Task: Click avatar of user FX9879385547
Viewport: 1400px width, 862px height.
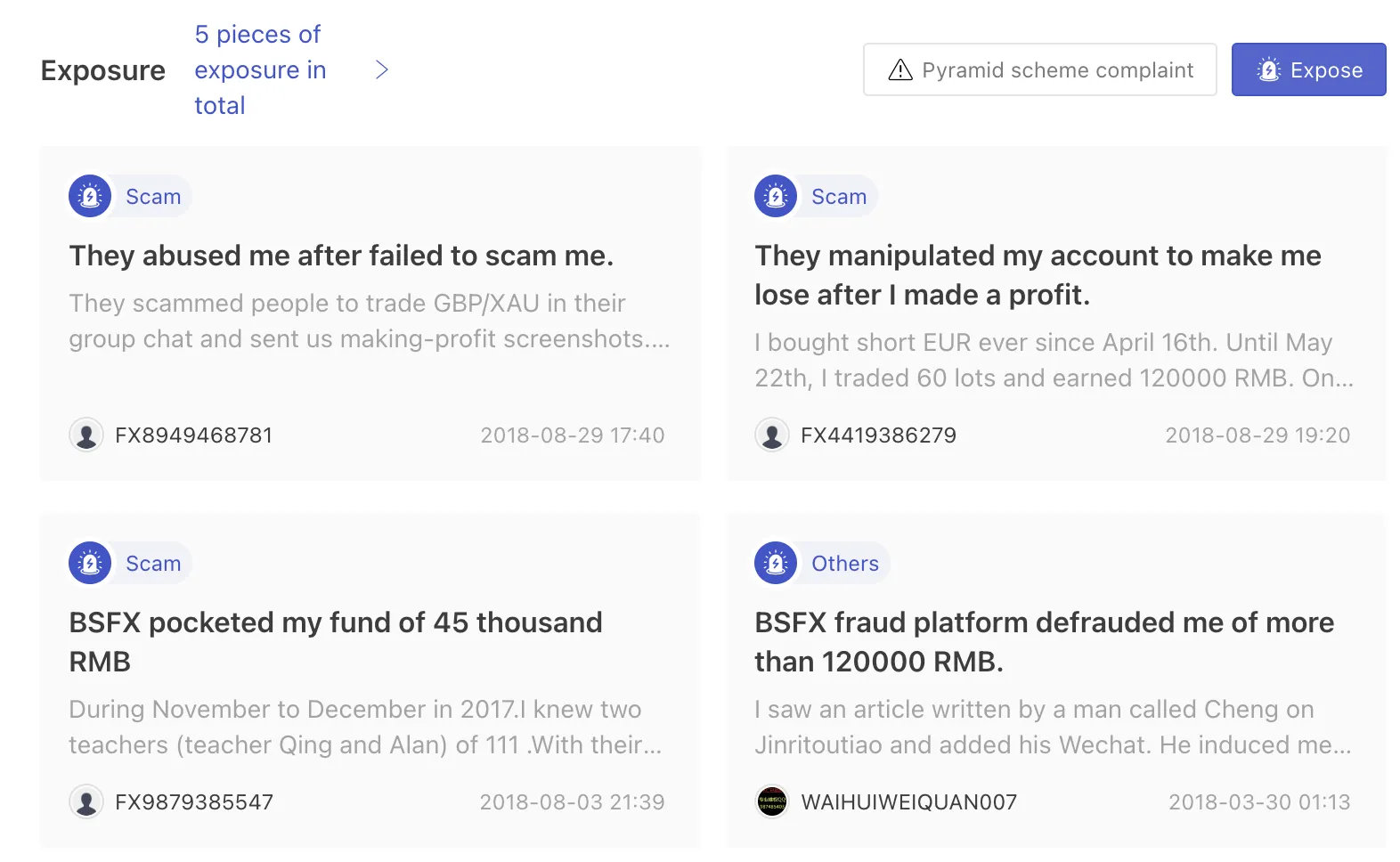Action: 86,801
